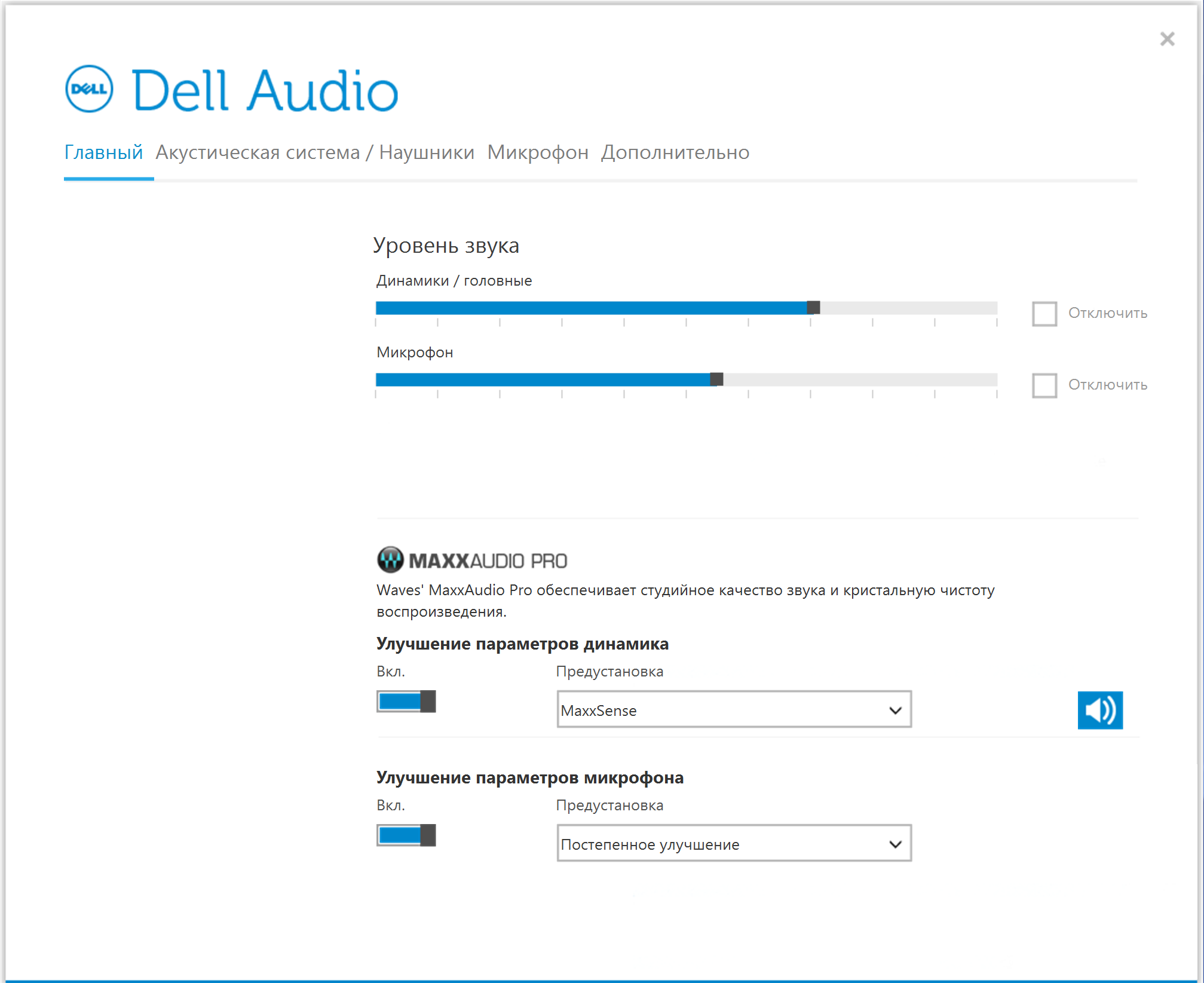Click the MaxxAudio Pro logo
The image size is (1204, 983).
pos(472,560)
